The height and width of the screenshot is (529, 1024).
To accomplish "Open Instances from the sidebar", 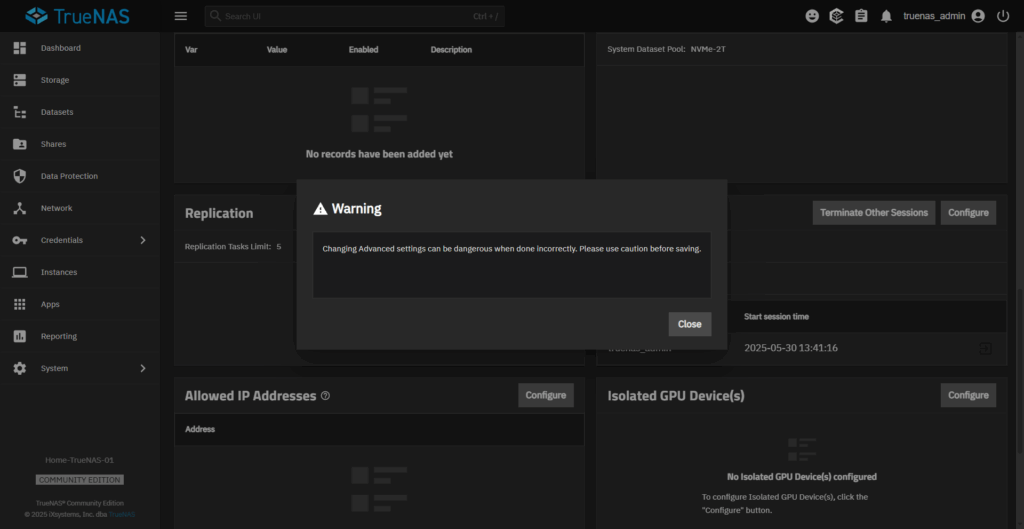I will point(58,272).
